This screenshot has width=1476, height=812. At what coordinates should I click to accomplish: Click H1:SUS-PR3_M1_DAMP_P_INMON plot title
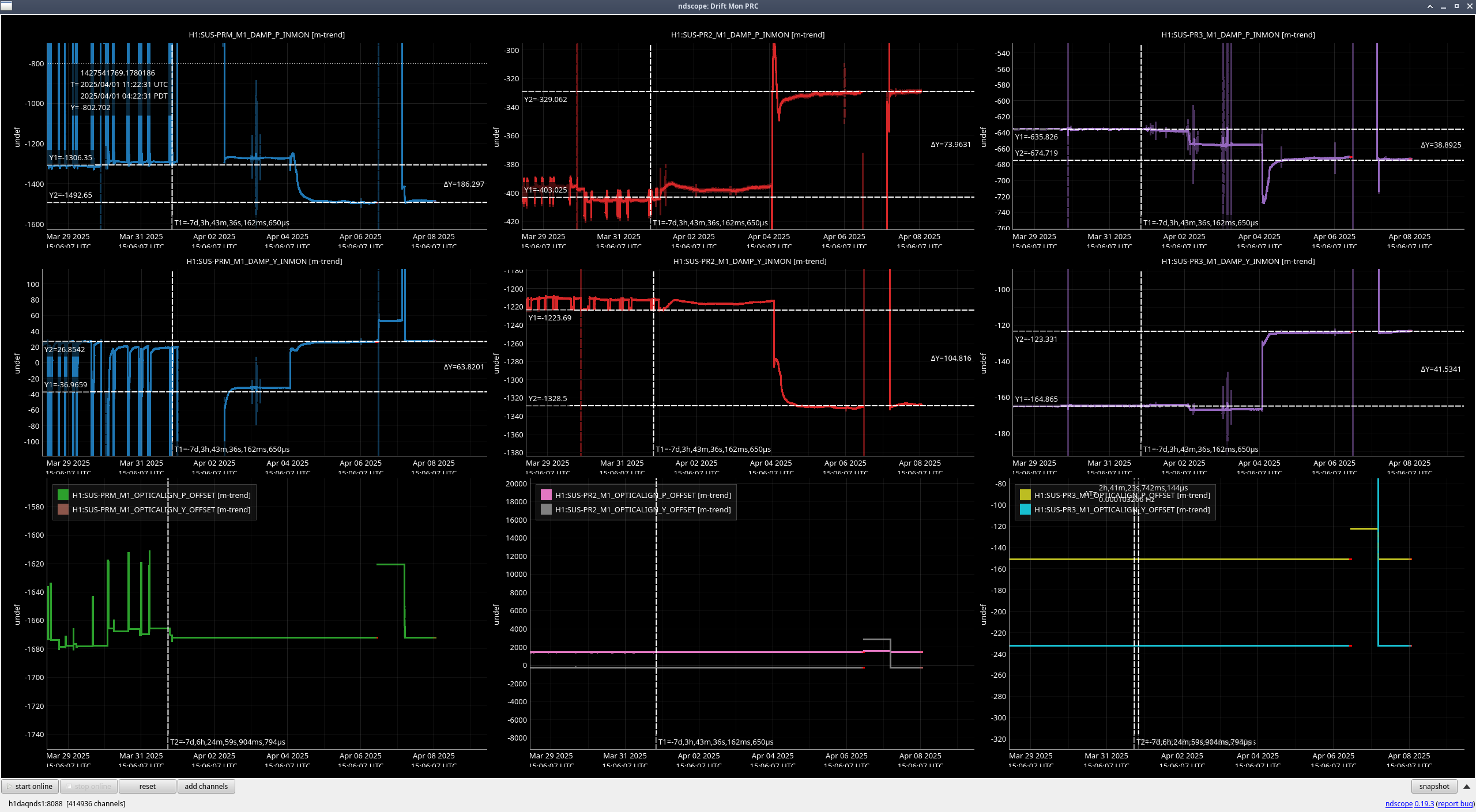tap(1238, 35)
